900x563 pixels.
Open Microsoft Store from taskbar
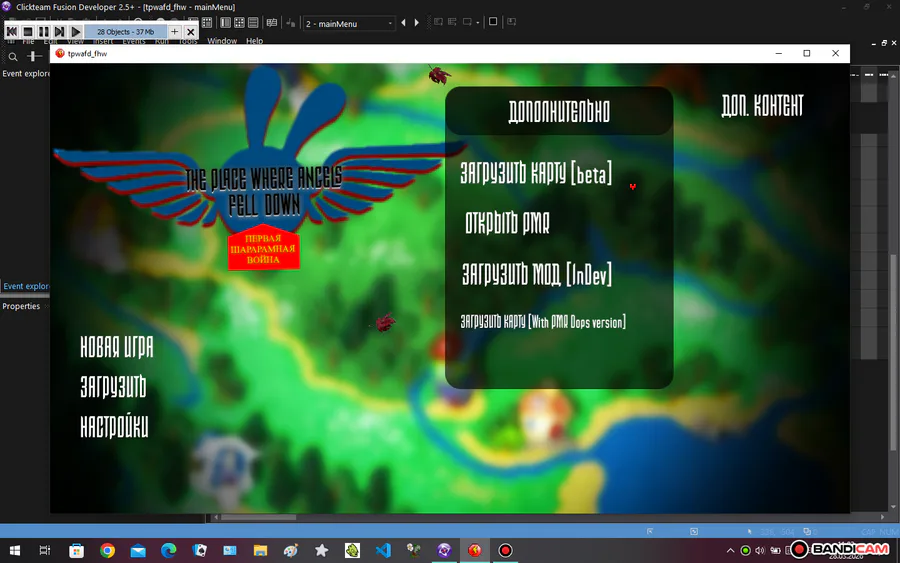pos(76,550)
